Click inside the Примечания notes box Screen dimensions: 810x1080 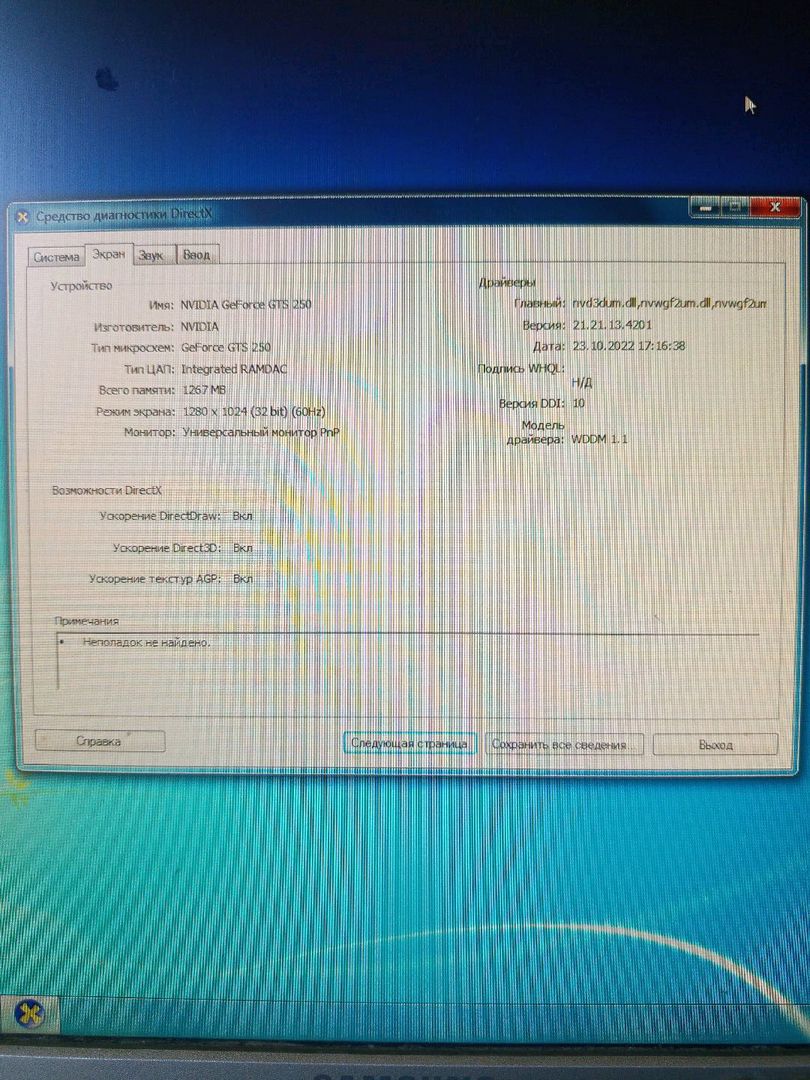click(x=400, y=665)
